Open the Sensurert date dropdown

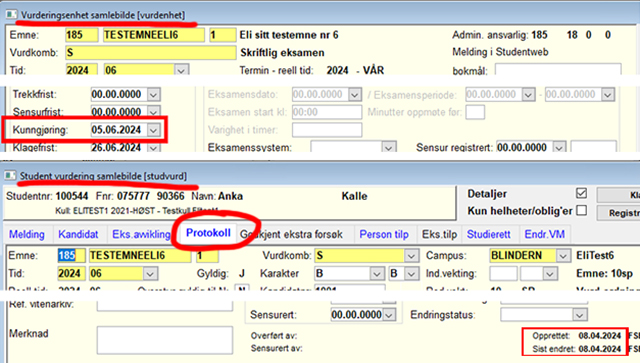click(389, 315)
